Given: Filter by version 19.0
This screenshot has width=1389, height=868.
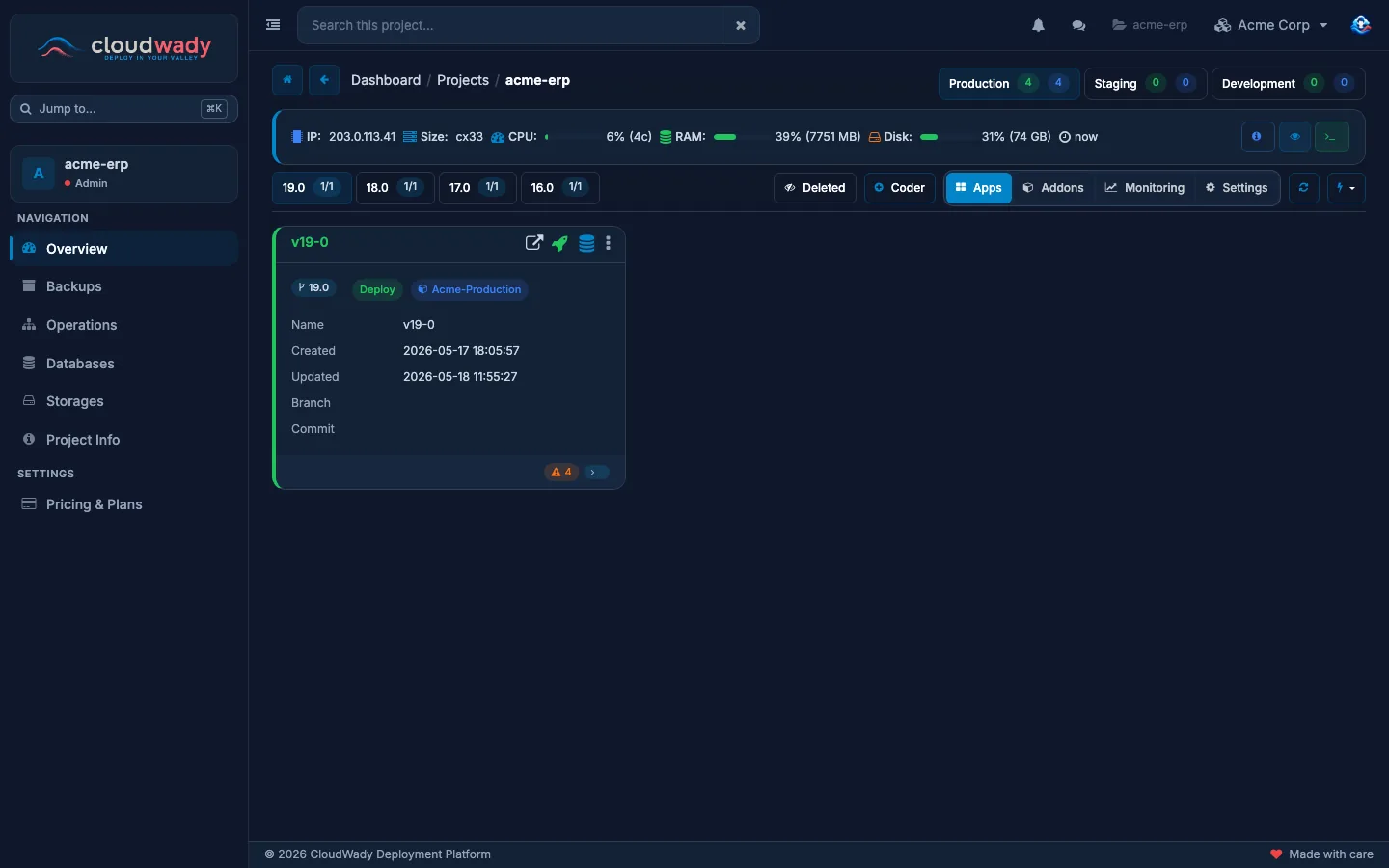Looking at the screenshot, I should [312, 188].
